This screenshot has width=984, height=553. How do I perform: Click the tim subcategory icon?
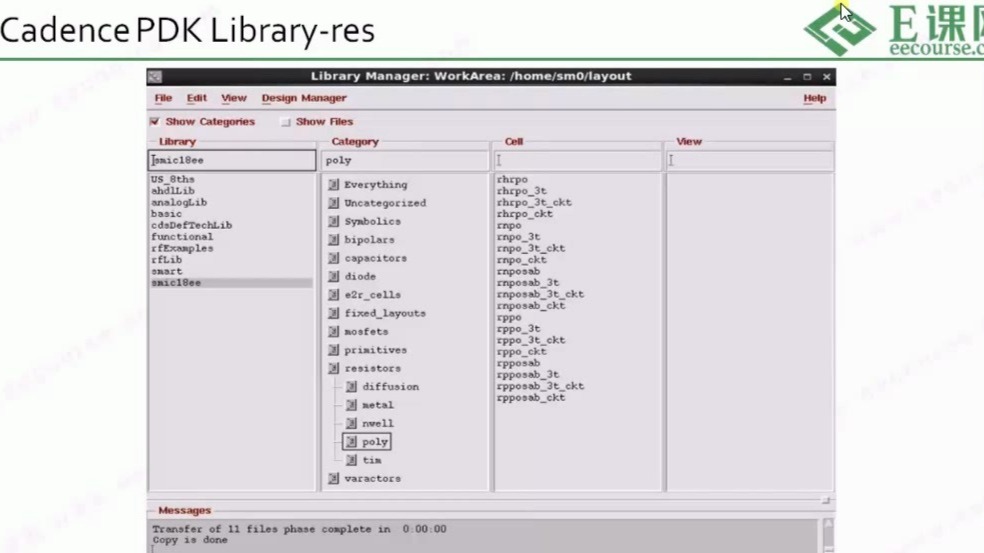[x=351, y=460]
